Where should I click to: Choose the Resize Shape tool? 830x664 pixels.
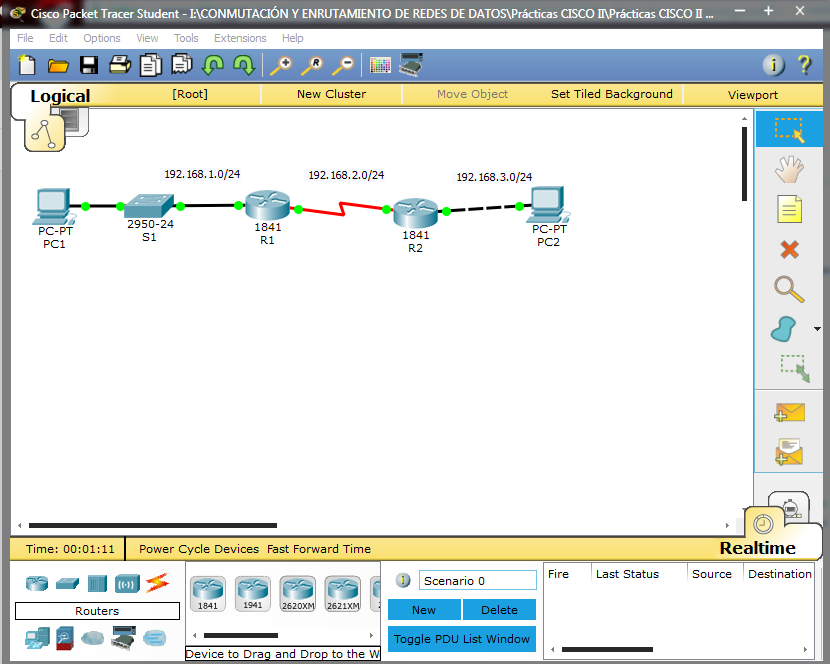tap(794, 368)
